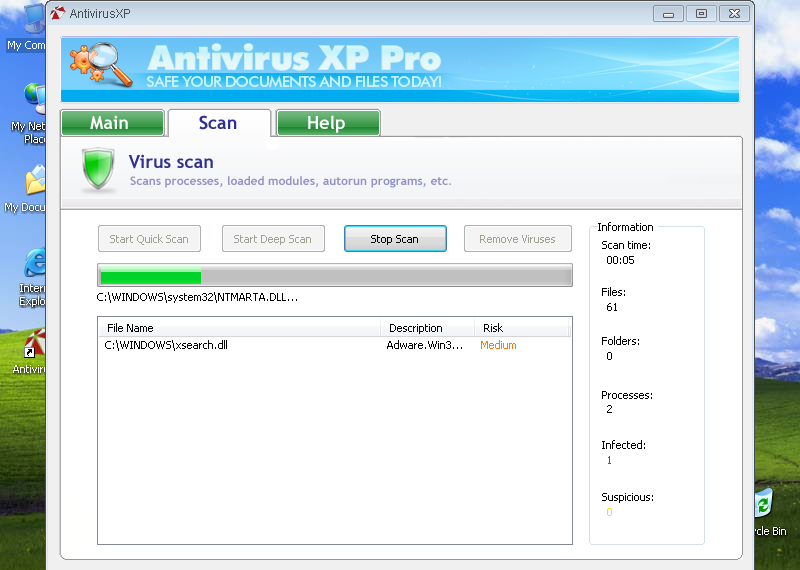Sort results by Risk column header
The image size is (800, 570).
point(521,328)
